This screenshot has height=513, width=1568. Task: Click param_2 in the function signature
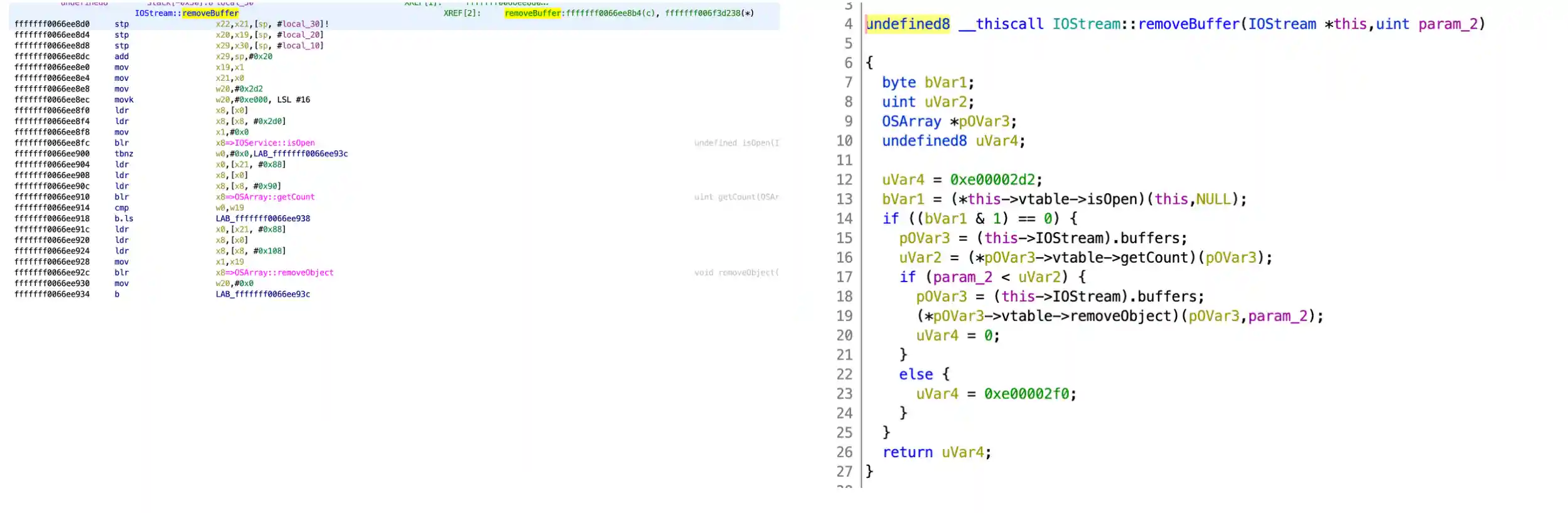[x=1448, y=24]
